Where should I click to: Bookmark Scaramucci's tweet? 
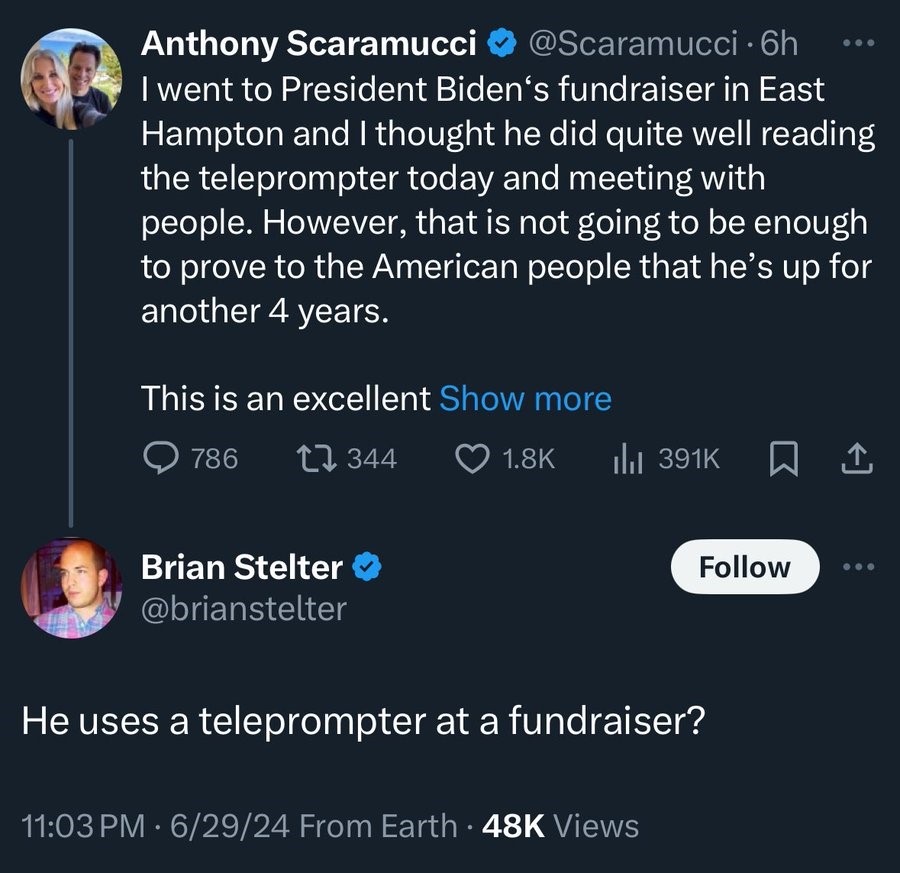[x=786, y=458]
